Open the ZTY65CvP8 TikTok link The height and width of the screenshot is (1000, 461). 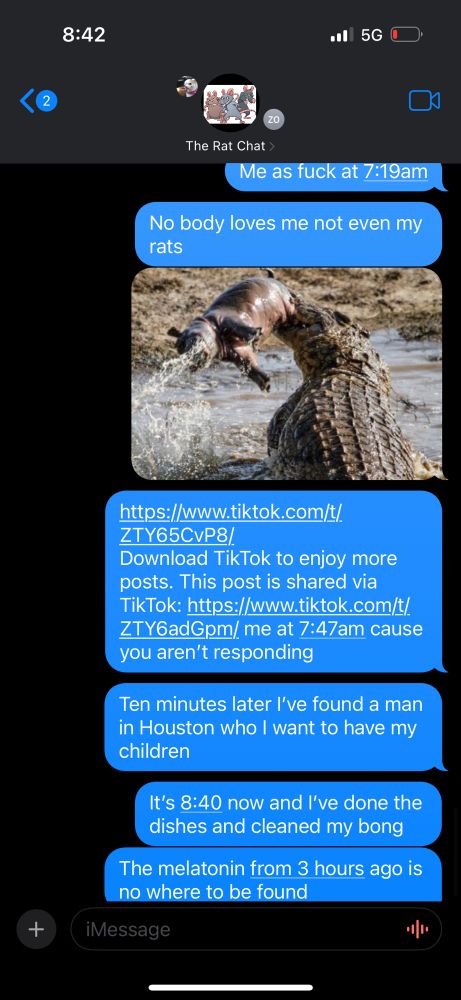[x=231, y=523]
